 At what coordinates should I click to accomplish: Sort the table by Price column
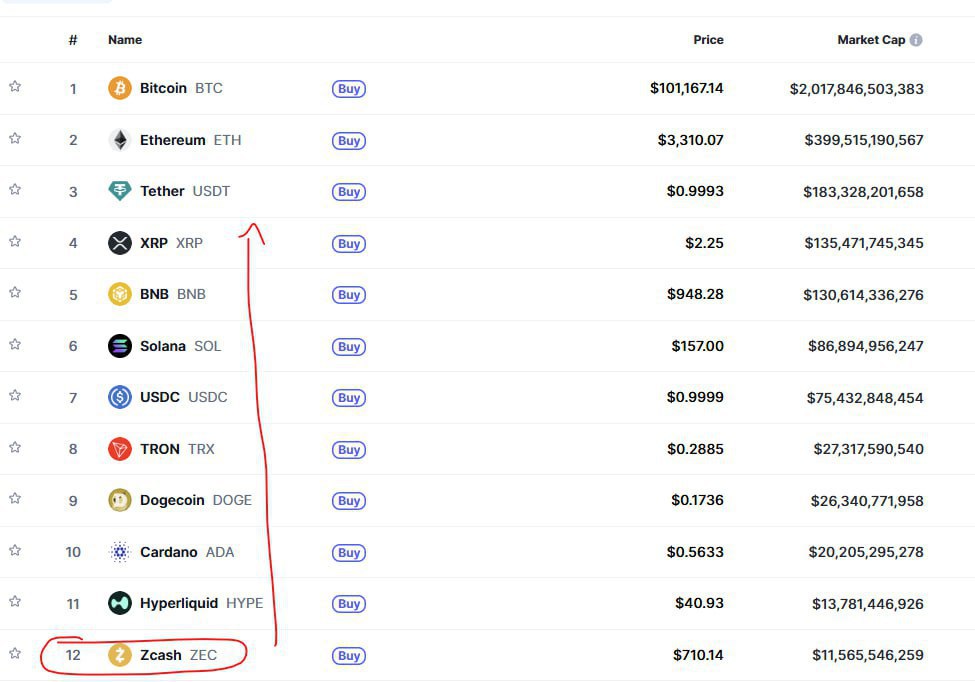(708, 40)
